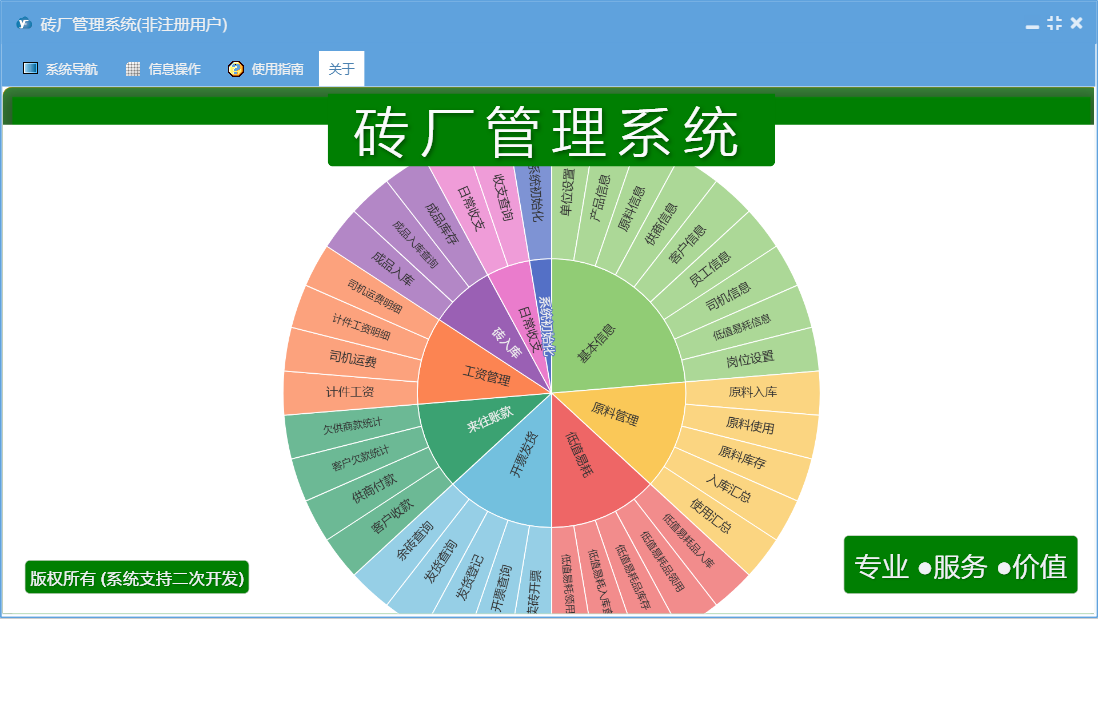
Task: Minimize the 砖厂管理系统 window
Action: pyautogui.click(x=1032, y=26)
